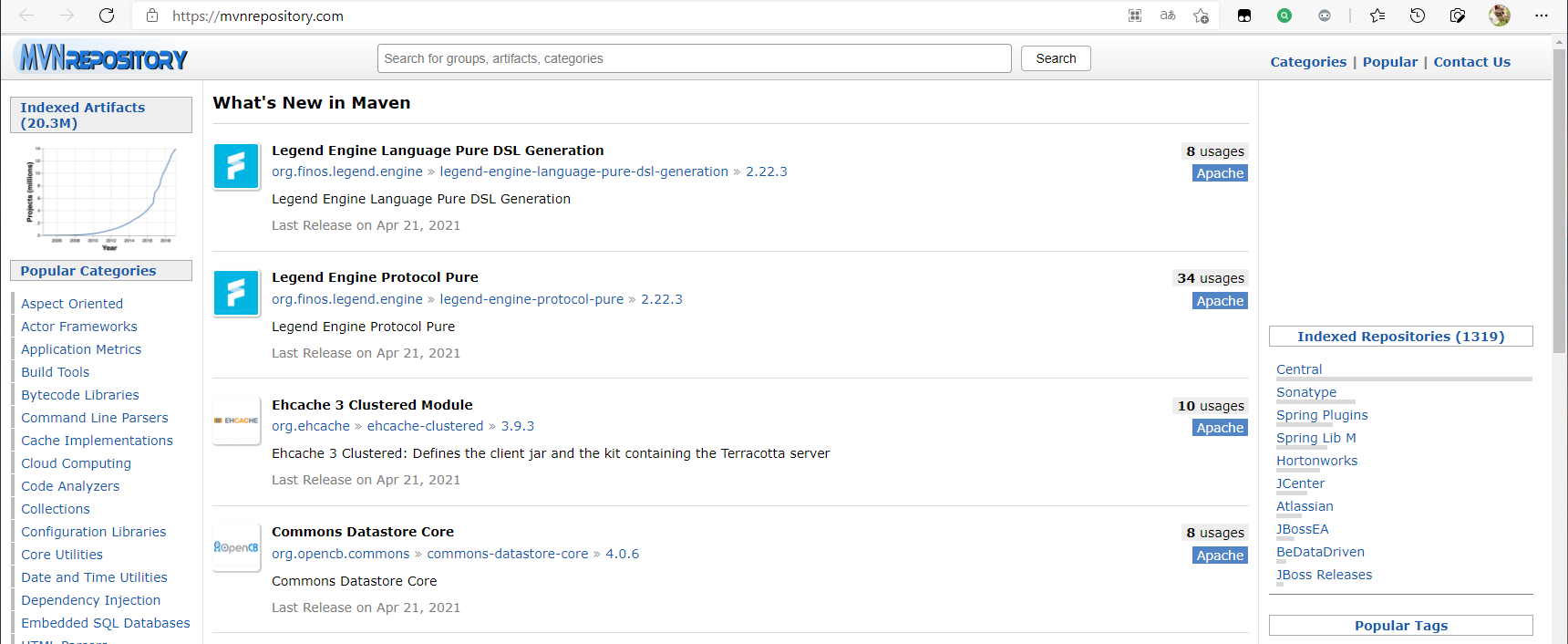The image size is (1568, 644).
Task: Open Build Tools category
Action: coord(56,372)
